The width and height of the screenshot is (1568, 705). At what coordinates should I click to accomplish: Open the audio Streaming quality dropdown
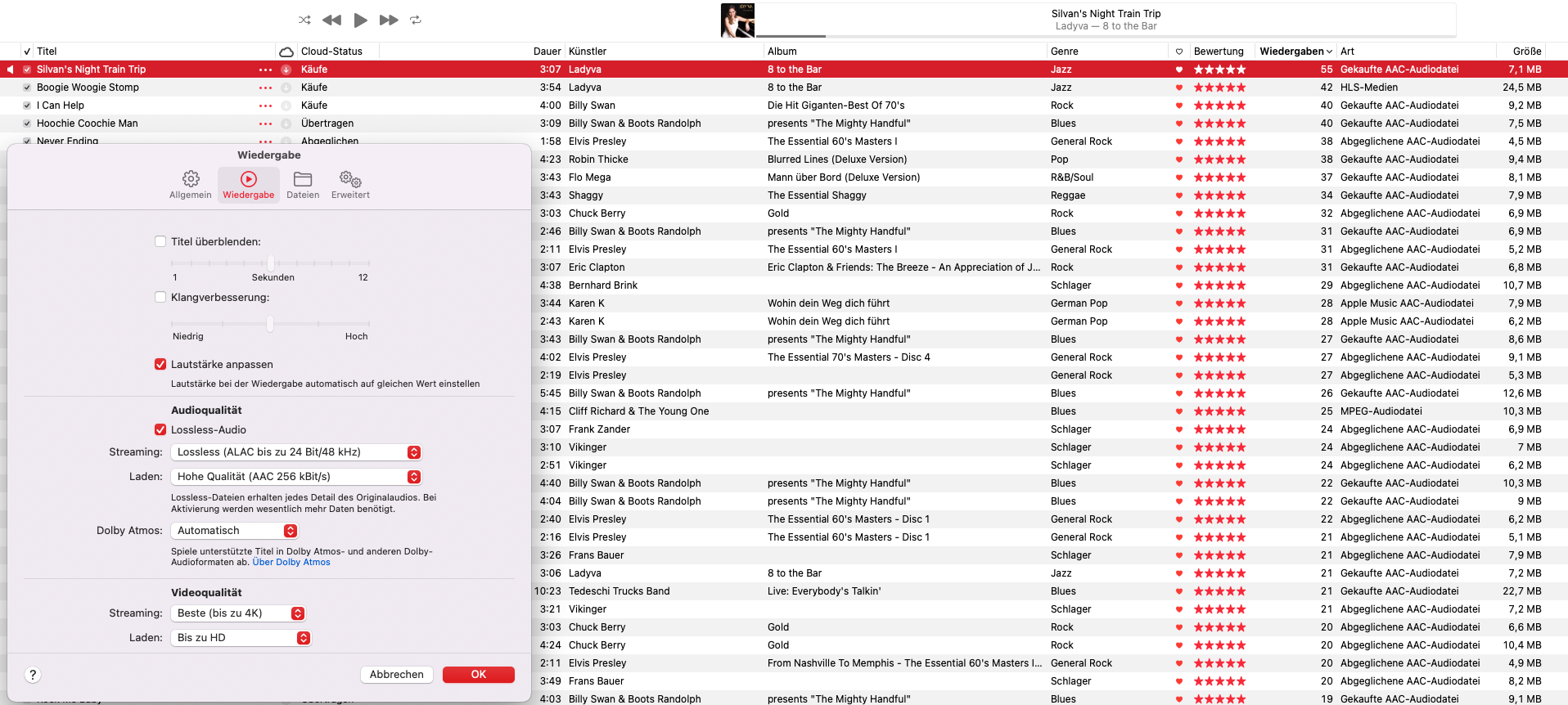(x=298, y=452)
